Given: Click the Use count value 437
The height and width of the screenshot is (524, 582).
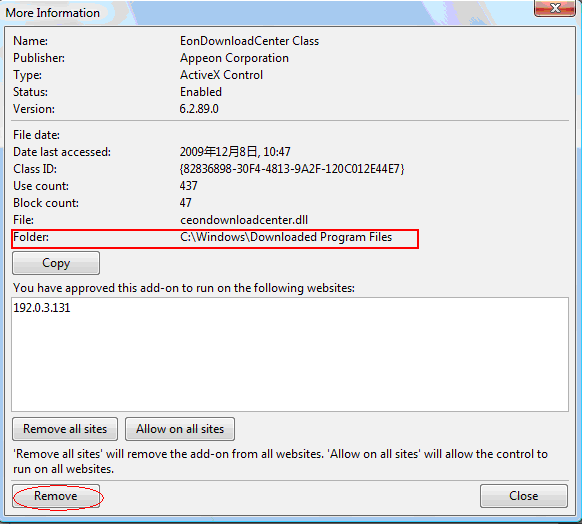Looking at the screenshot, I should pos(189,186).
